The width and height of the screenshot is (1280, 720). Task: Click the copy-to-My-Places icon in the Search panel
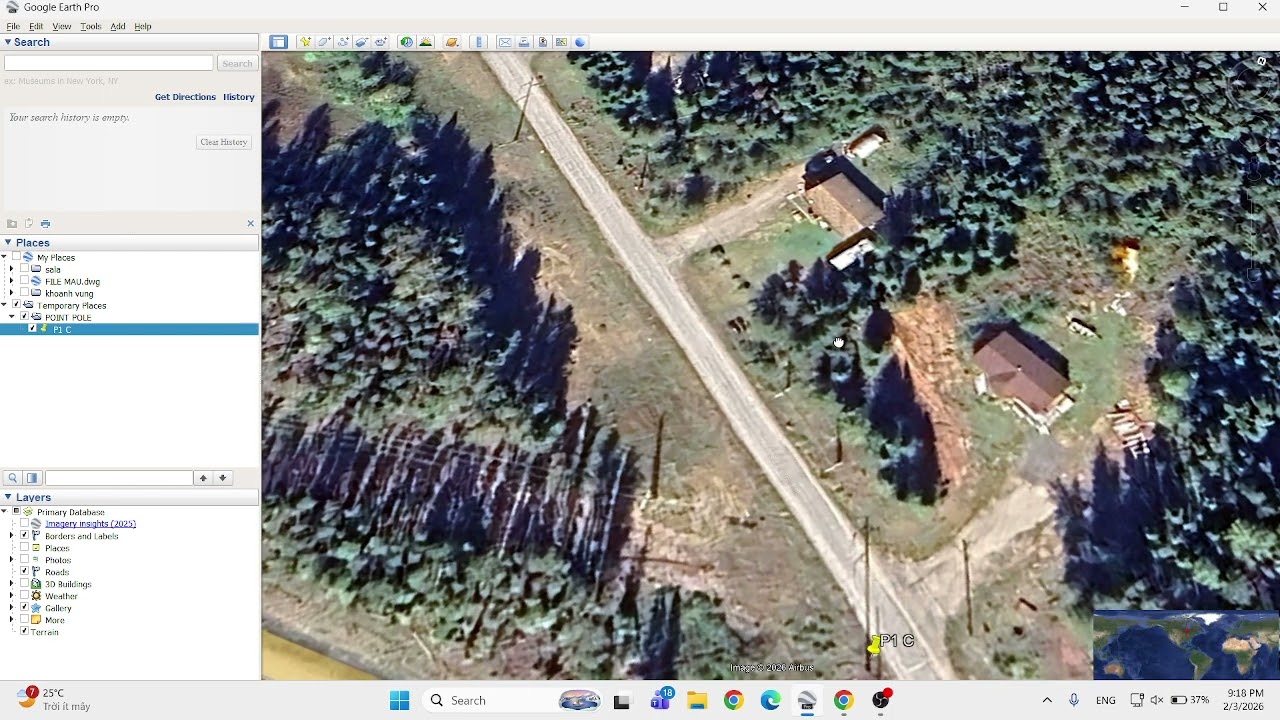pyautogui.click(x=29, y=223)
